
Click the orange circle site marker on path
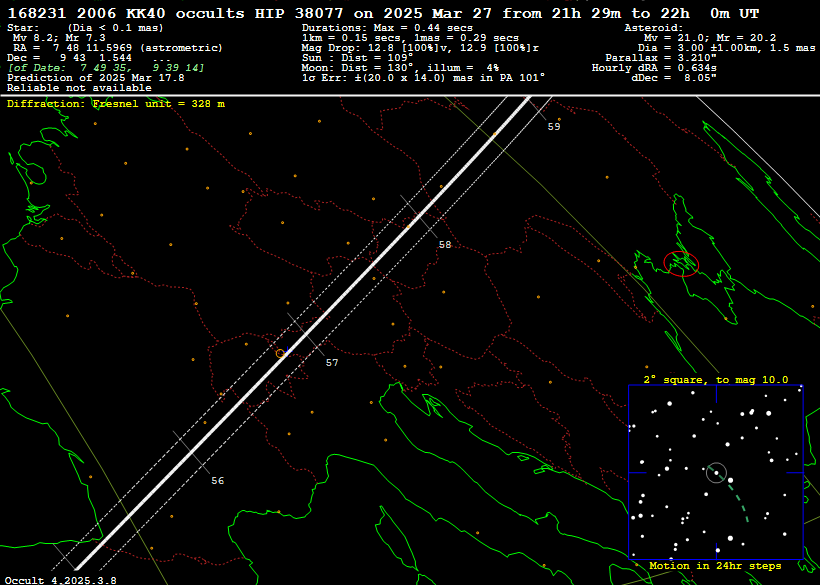click(280, 353)
